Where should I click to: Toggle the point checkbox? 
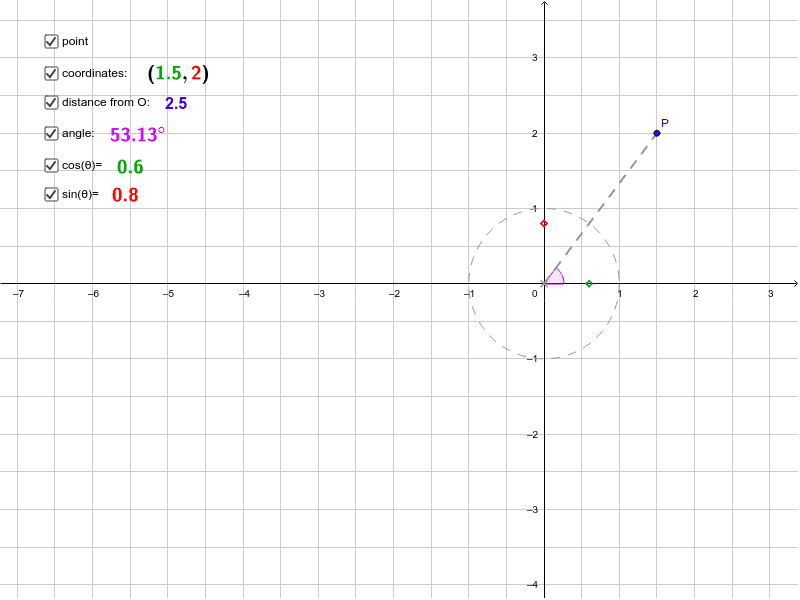[x=50, y=41]
